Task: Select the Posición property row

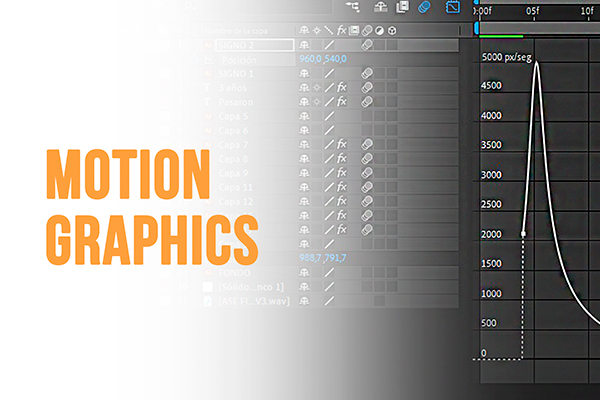Action: pyautogui.click(x=239, y=60)
